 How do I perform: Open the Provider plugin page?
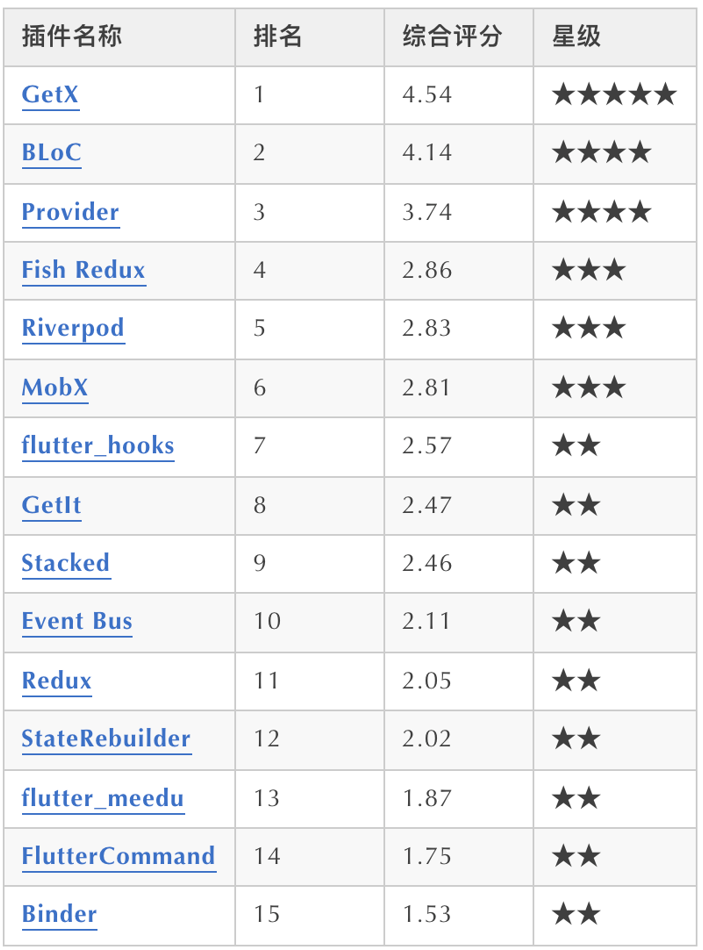click(x=70, y=212)
